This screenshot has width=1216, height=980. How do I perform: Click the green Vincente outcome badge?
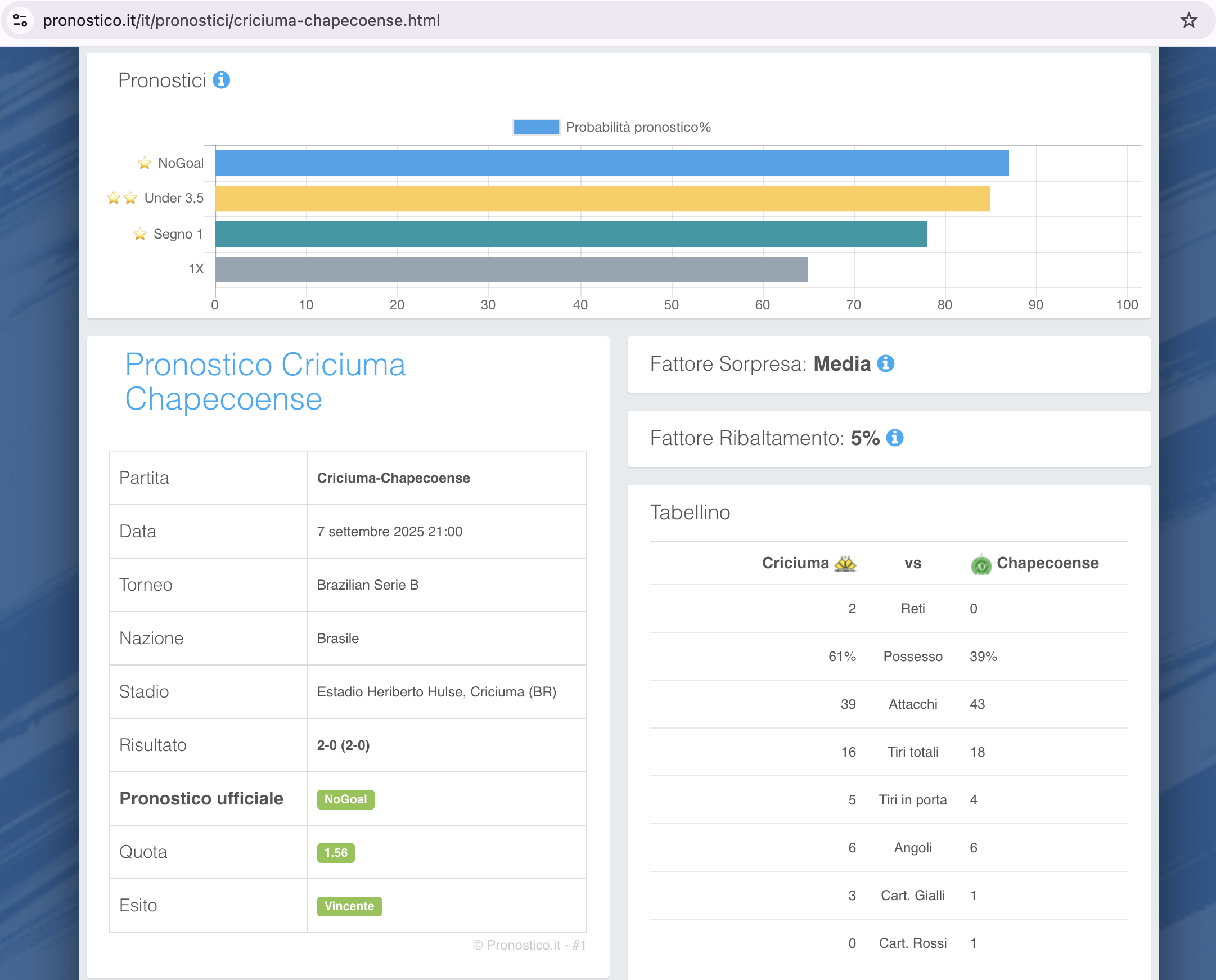pos(349,906)
